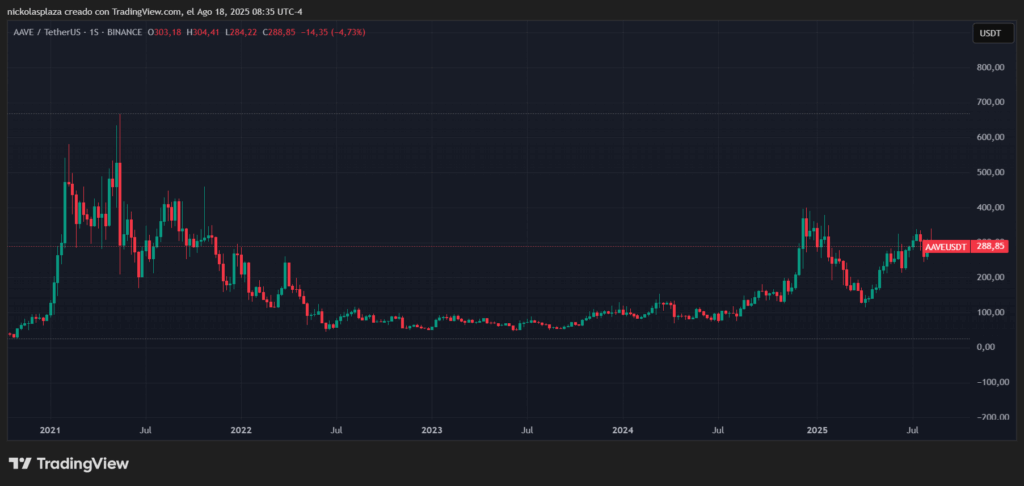Click the TradingView logo icon
This screenshot has width=1024, height=486.
tap(18, 463)
